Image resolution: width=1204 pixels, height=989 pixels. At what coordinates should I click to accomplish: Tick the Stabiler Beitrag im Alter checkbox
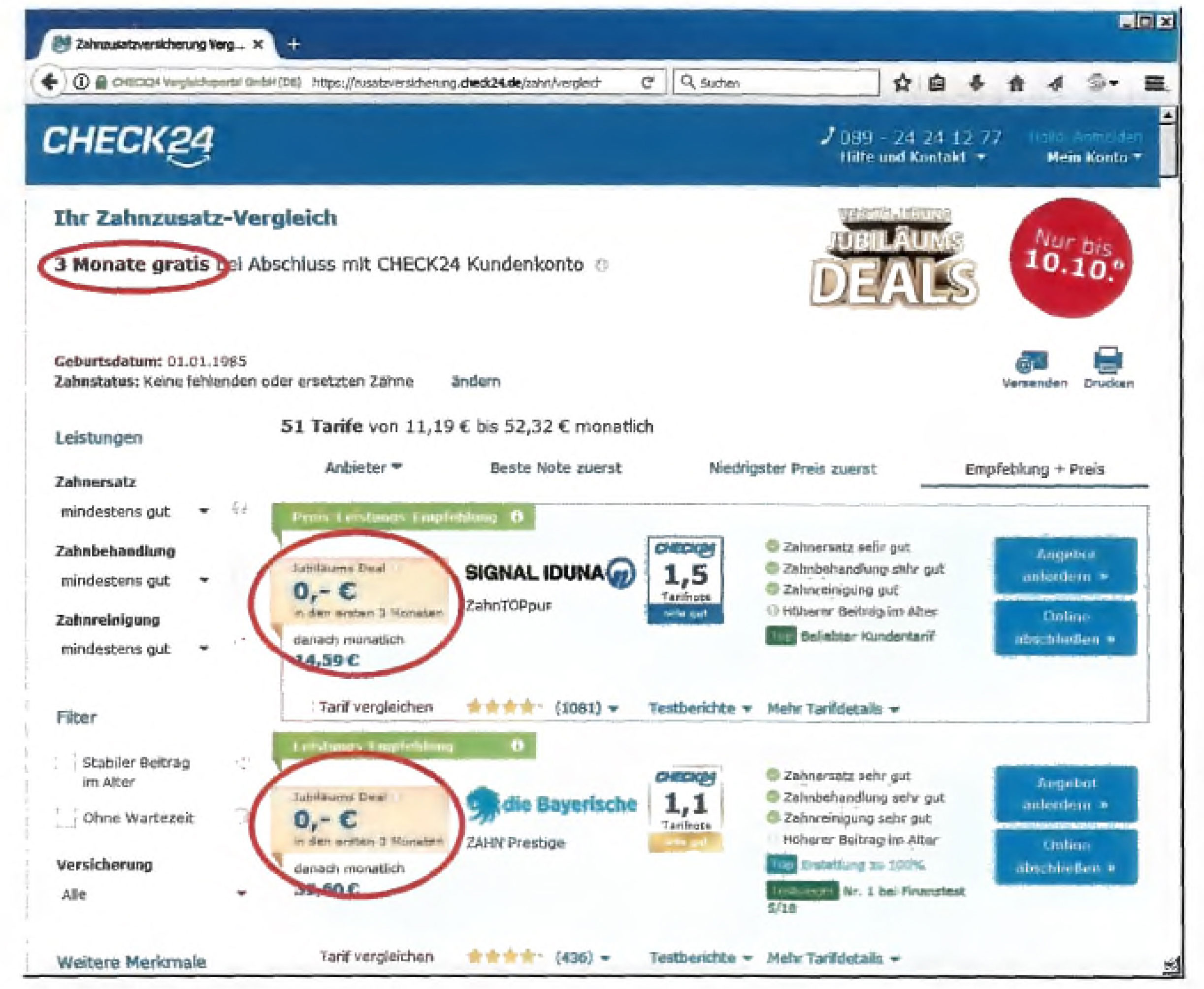pos(66,762)
